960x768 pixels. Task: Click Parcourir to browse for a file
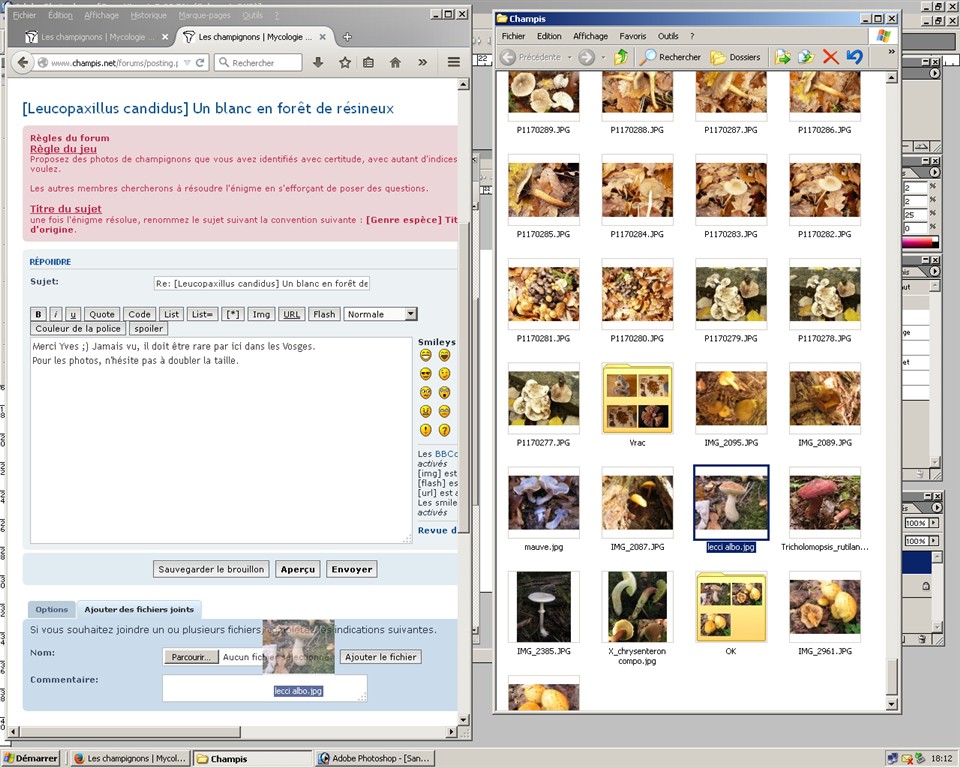tap(190, 657)
